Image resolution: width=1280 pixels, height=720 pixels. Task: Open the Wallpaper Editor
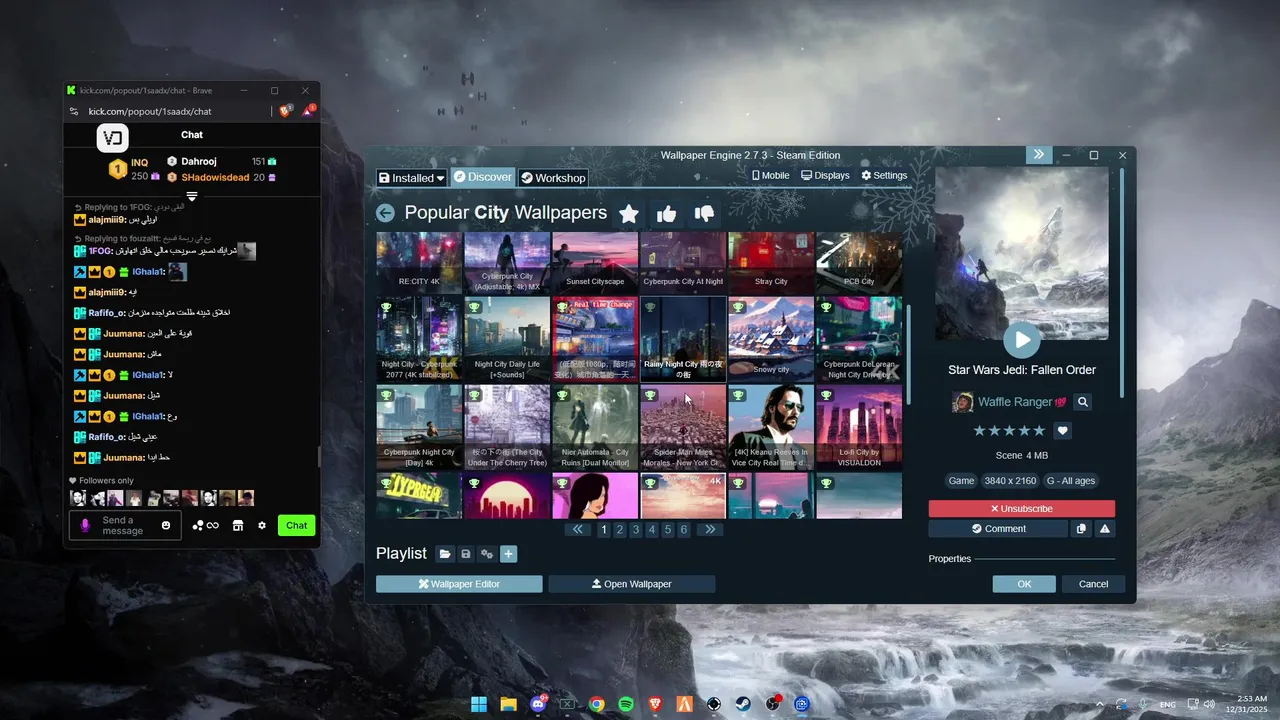459,584
